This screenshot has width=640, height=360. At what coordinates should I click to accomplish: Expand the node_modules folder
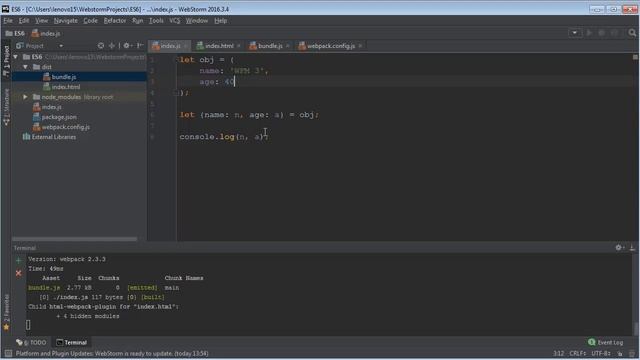click(25, 97)
